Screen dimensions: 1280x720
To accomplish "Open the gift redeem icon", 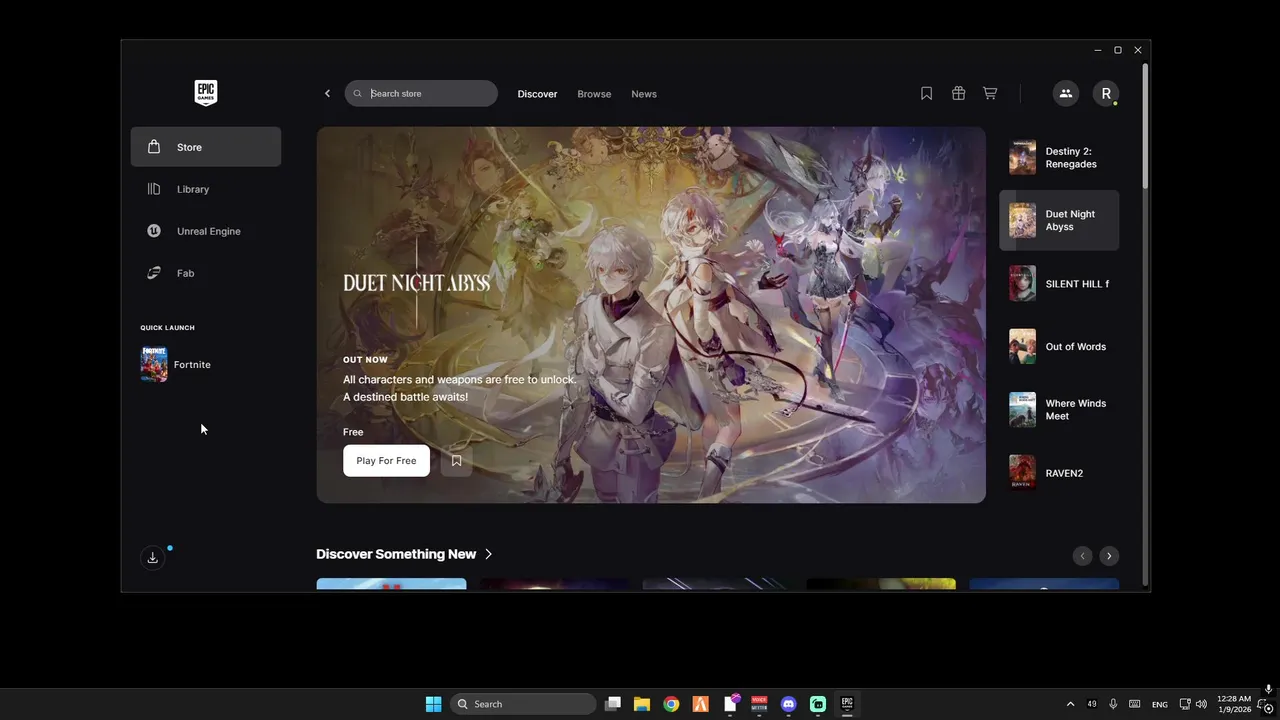I will (958, 93).
